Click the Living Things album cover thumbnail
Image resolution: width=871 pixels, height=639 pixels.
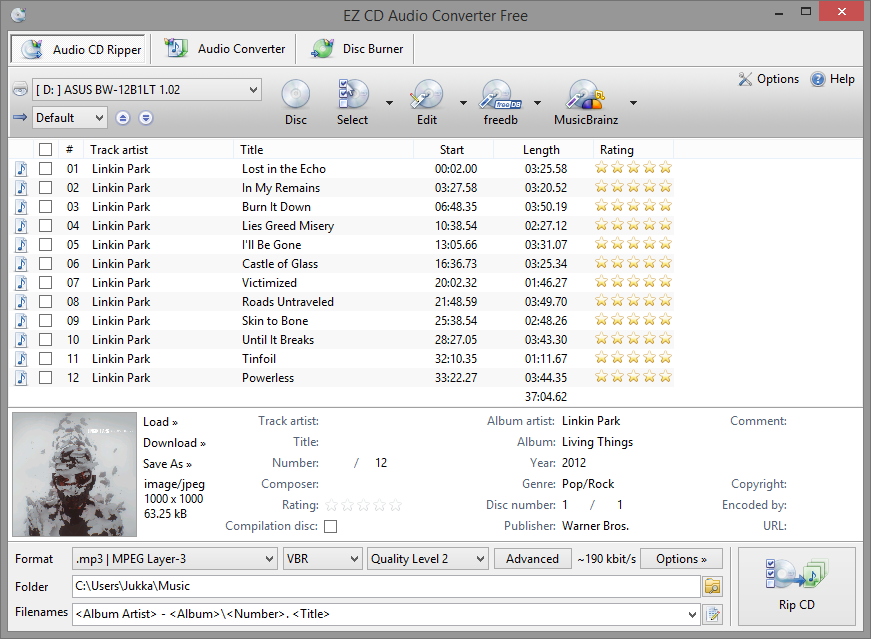(x=74, y=474)
